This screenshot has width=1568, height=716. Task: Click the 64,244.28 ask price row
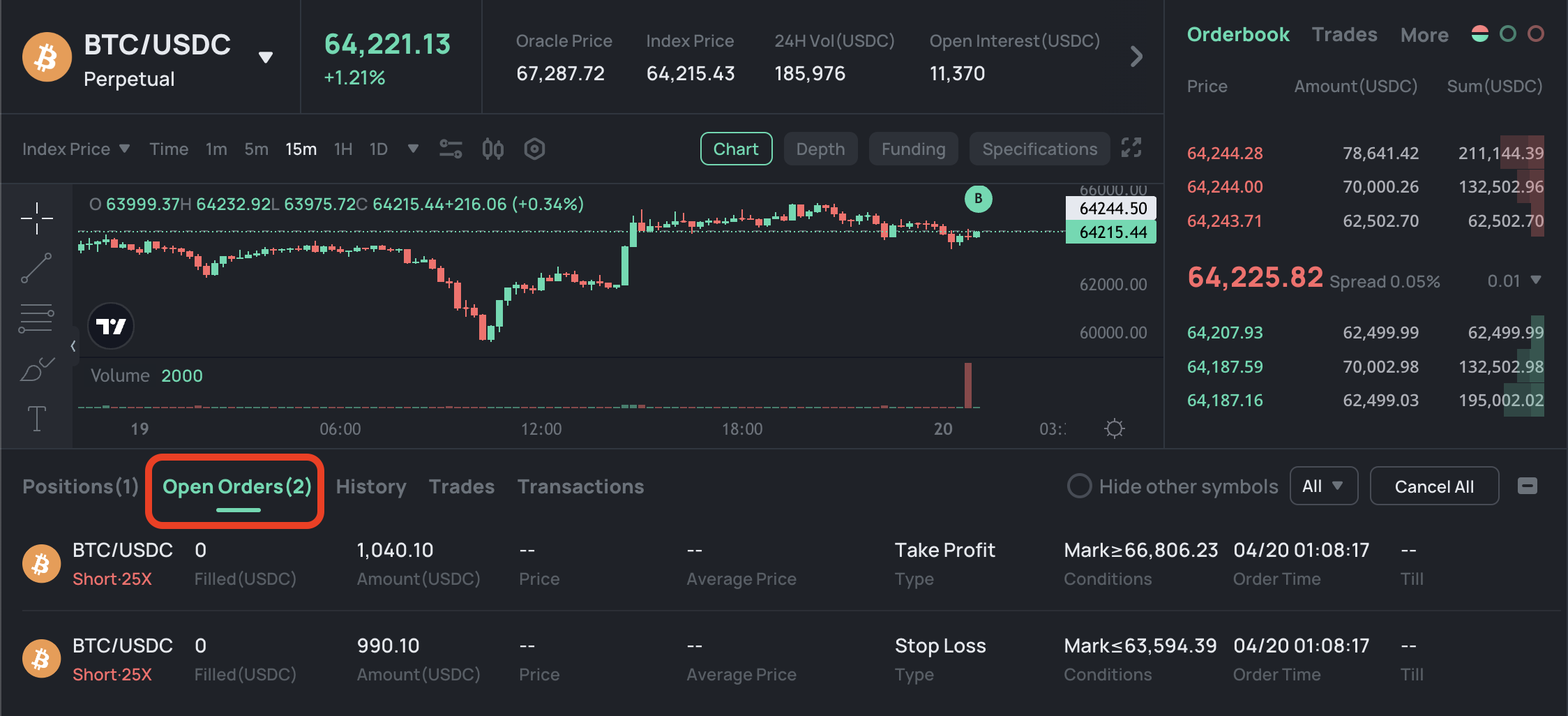tap(1225, 154)
